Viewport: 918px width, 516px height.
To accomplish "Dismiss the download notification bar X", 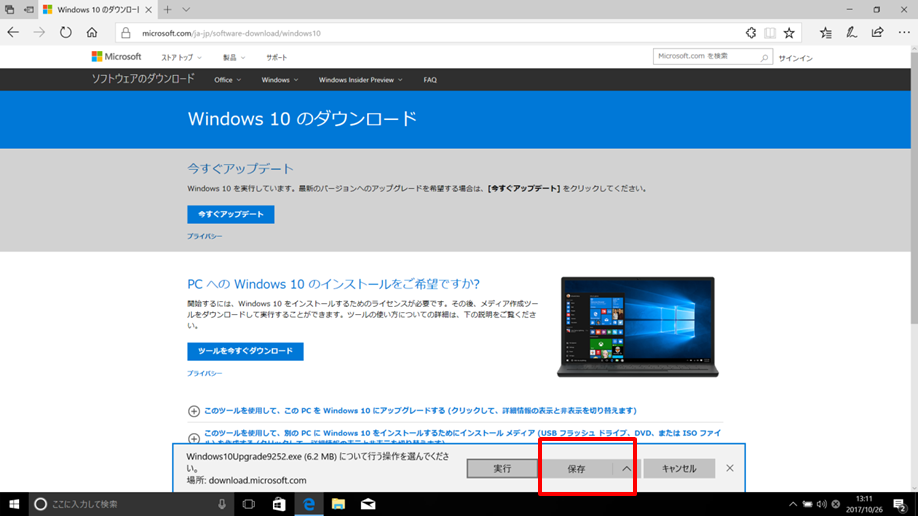I will pos(729,468).
